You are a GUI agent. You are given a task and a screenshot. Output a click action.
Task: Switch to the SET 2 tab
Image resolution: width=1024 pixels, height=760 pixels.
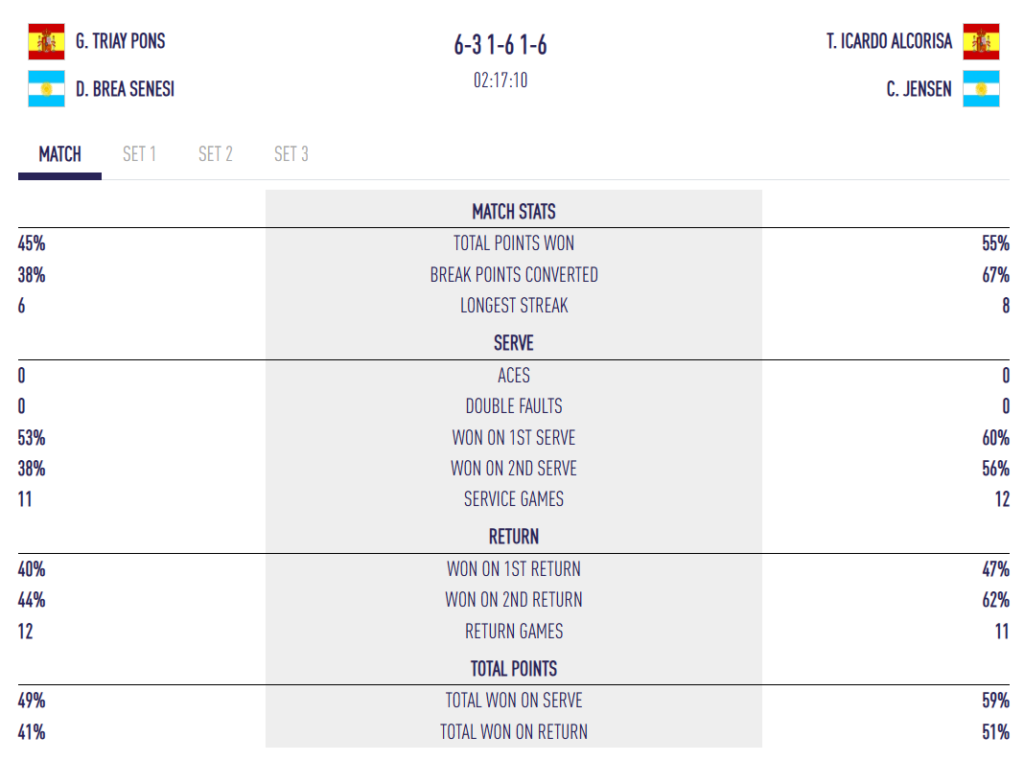[x=216, y=154]
